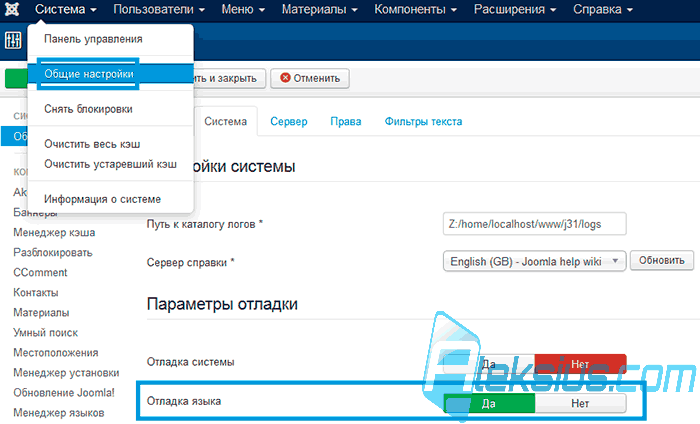Open the Меню dropdown in navbar

(x=243, y=9)
